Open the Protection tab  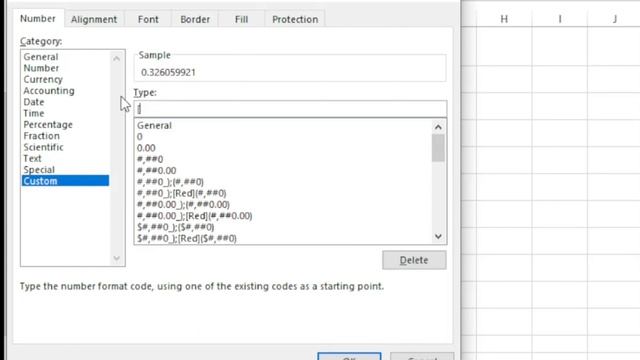tap(295, 19)
